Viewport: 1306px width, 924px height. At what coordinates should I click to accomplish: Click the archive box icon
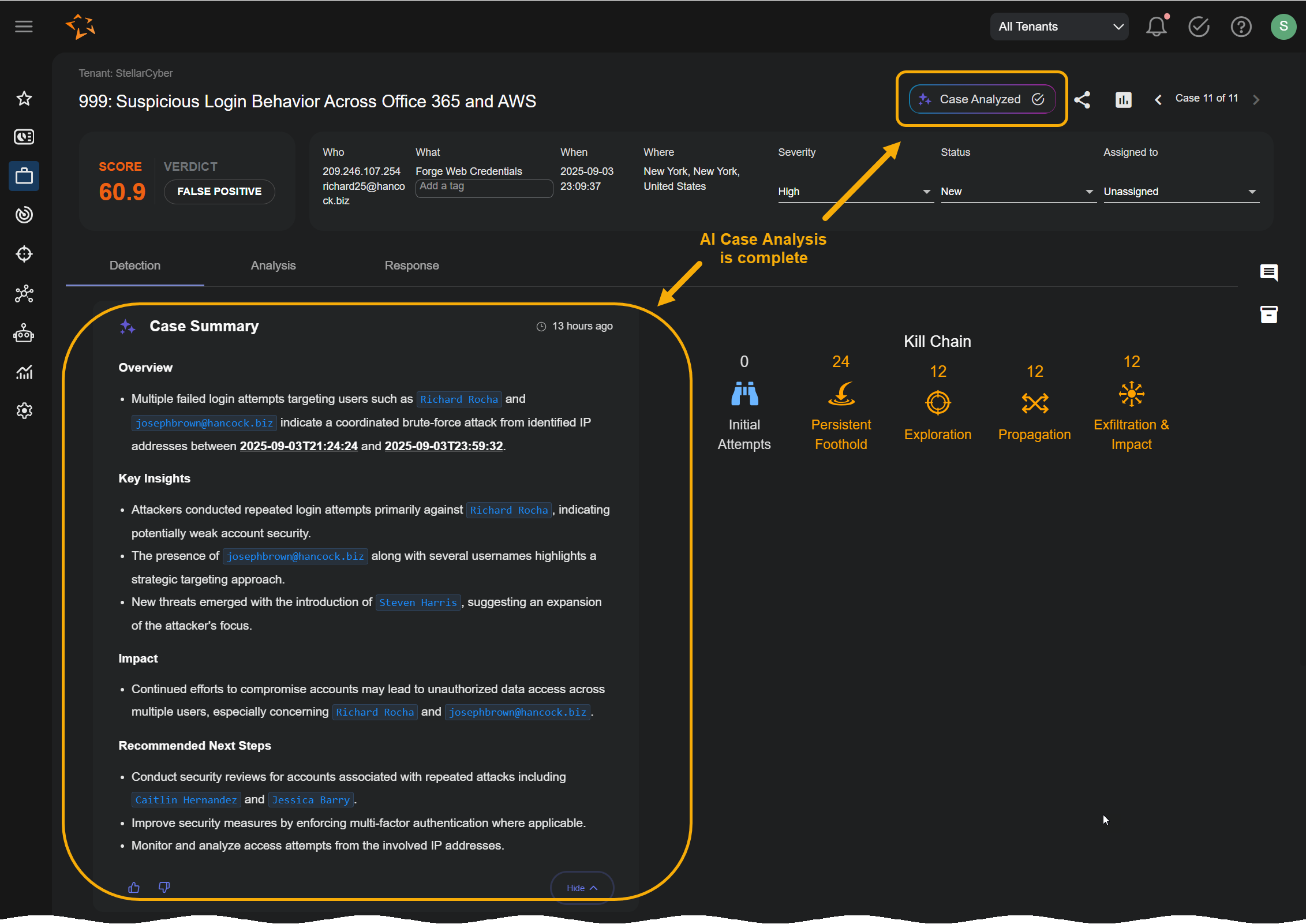pos(1268,315)
